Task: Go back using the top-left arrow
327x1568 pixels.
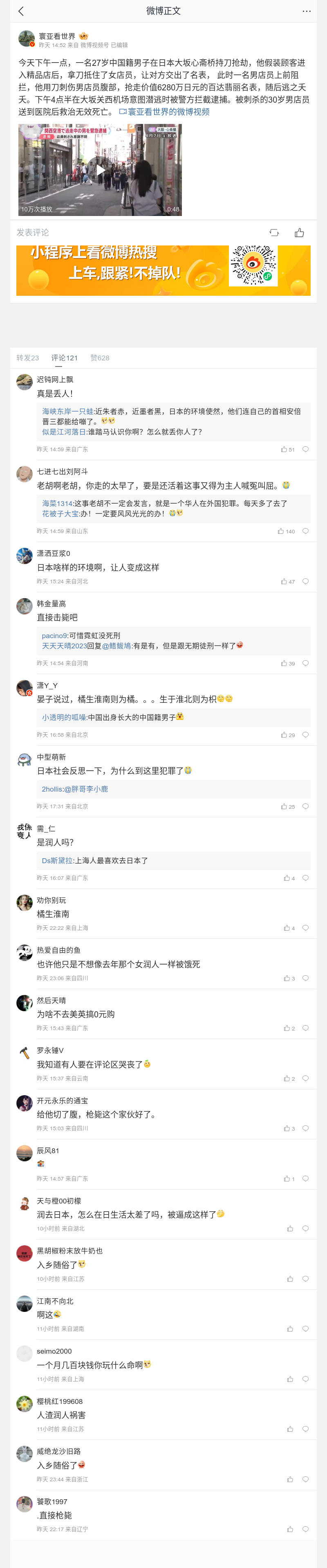Action: click(21, 11)
